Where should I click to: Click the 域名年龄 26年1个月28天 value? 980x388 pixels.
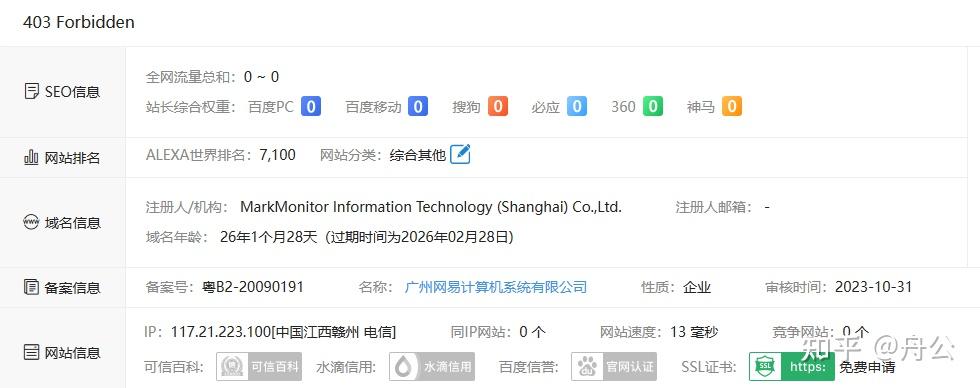tap(269, 237)
